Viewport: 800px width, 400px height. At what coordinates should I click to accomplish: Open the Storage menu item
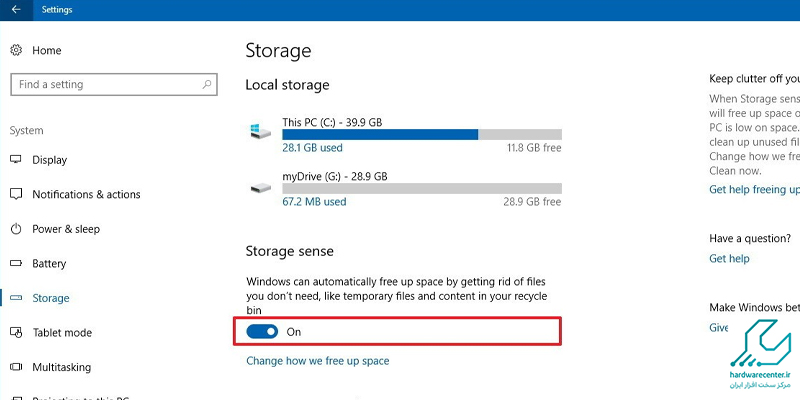(x=51, y=298)
